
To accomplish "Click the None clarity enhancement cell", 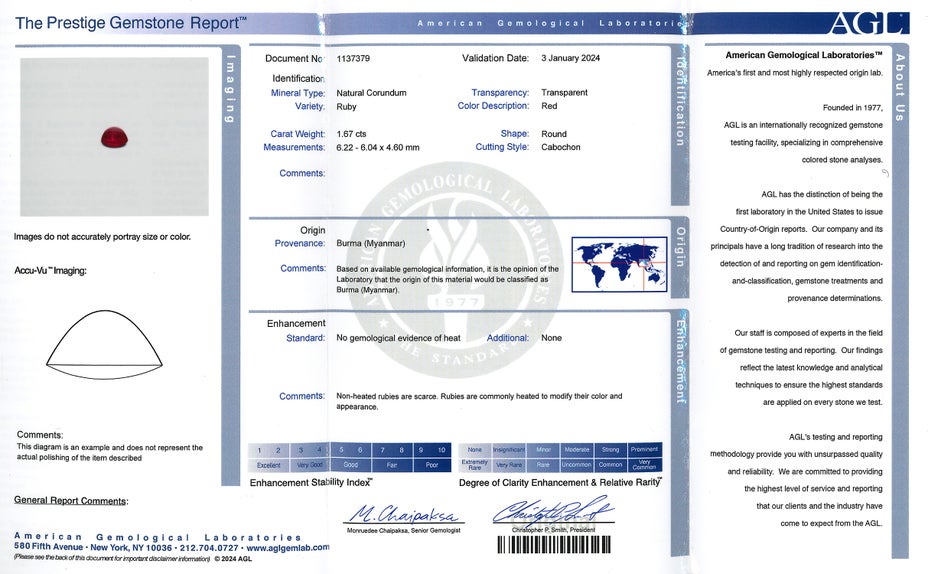I will pos(474,450).
